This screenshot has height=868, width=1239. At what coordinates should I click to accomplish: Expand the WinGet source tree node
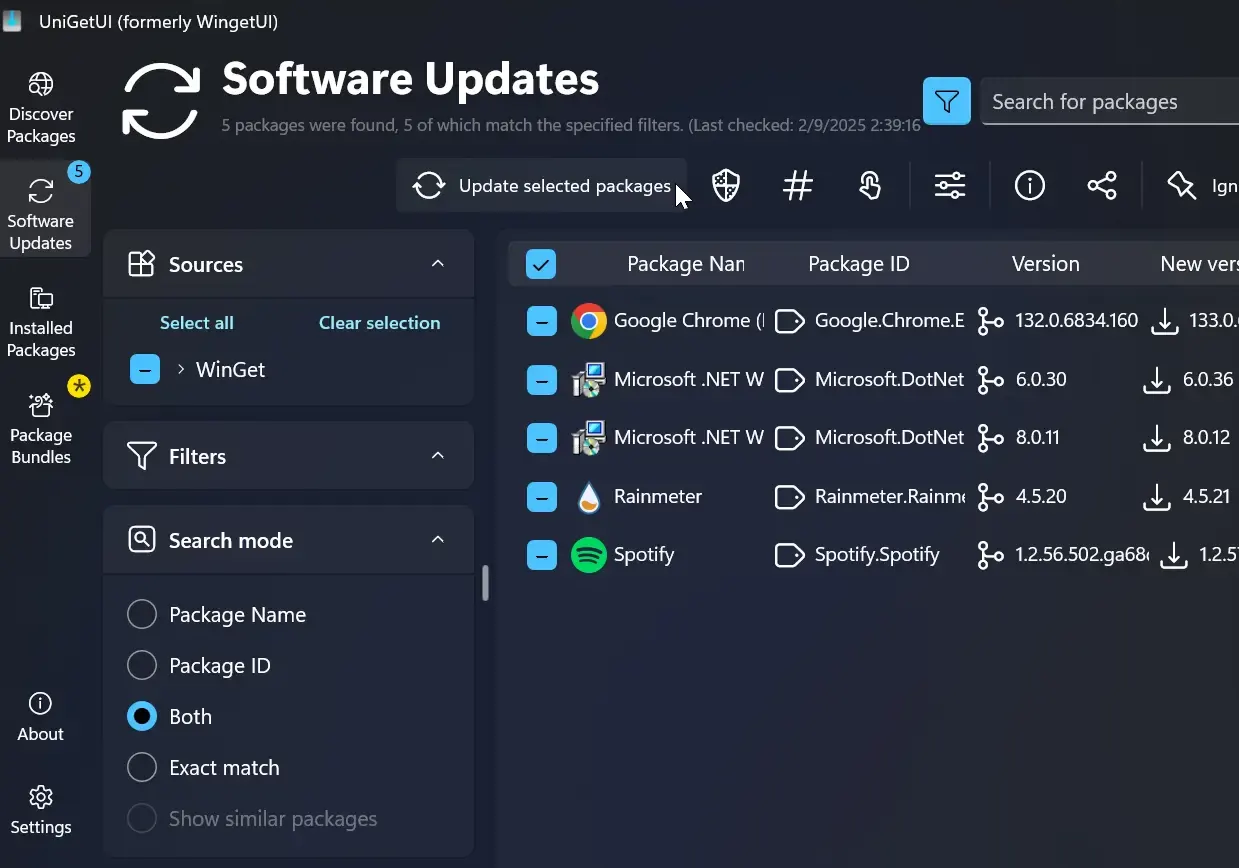tap(181, 369)
